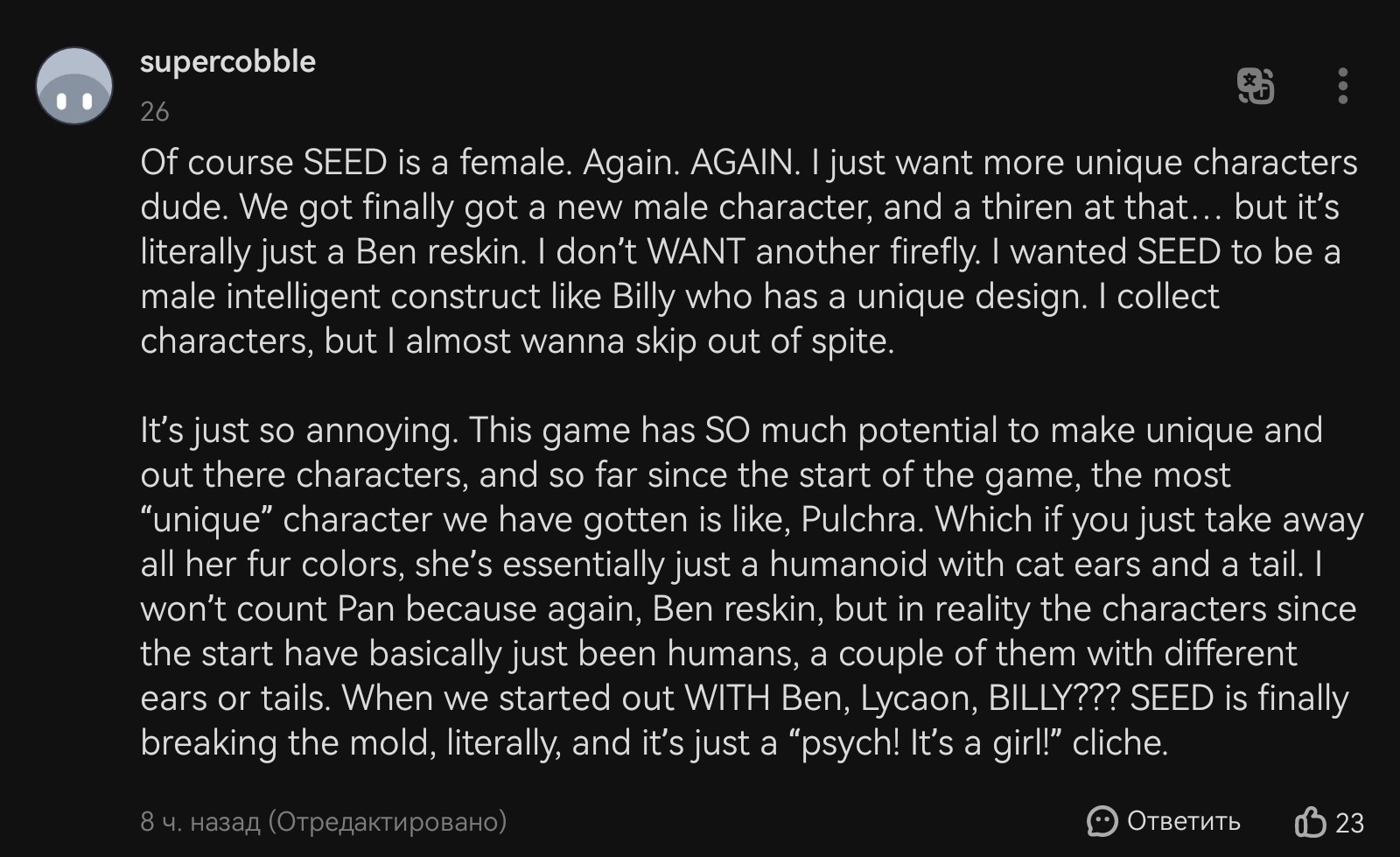Click the like count number 23
The width and height of the screenshot is (1400, 857).
pos(1349,823)
